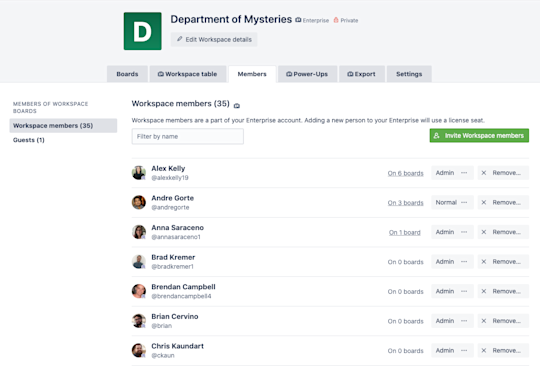The width and height of the screenshot is (540, 367).
Task: Click the name Alex Kelly
Action: pyautogui.click(x=168, y=168)
